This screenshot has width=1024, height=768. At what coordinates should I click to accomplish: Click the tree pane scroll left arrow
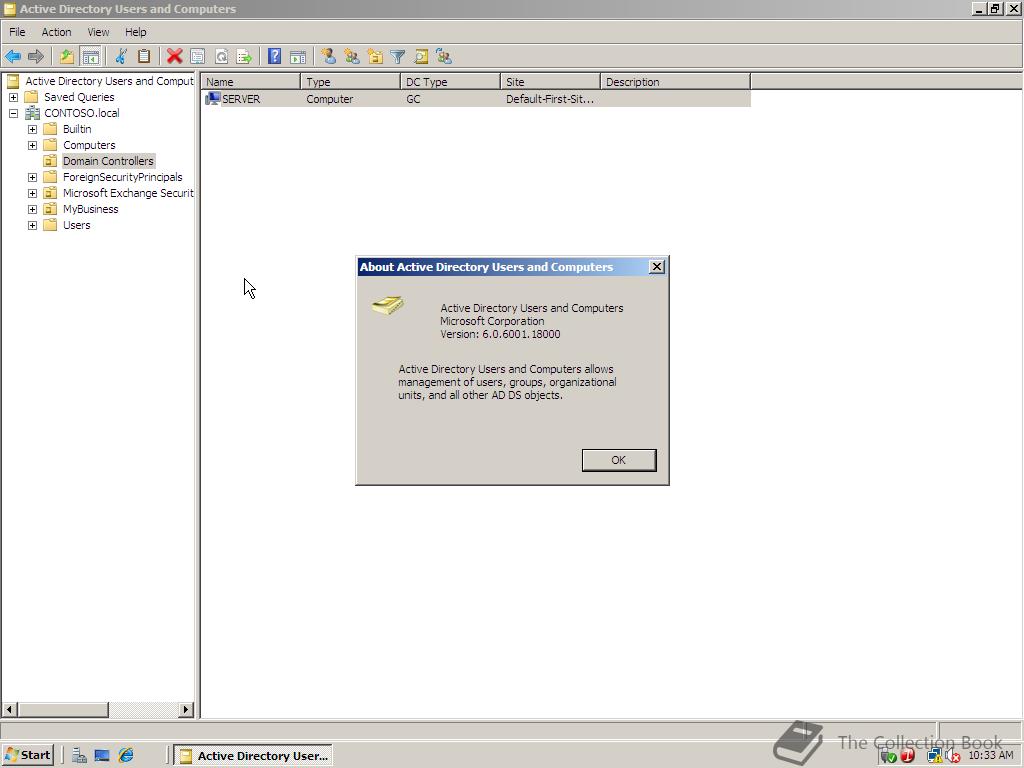[x=10, y=709]
